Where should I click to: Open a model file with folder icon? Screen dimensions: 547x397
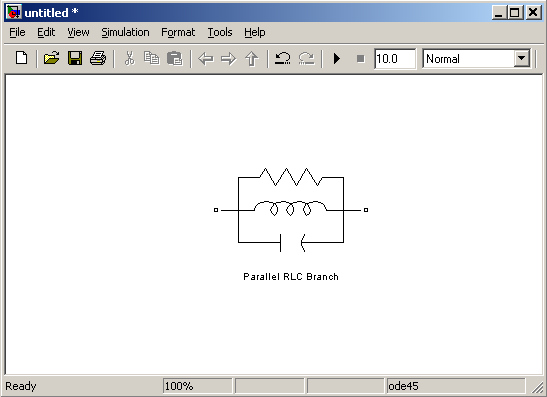click(51, 58)
